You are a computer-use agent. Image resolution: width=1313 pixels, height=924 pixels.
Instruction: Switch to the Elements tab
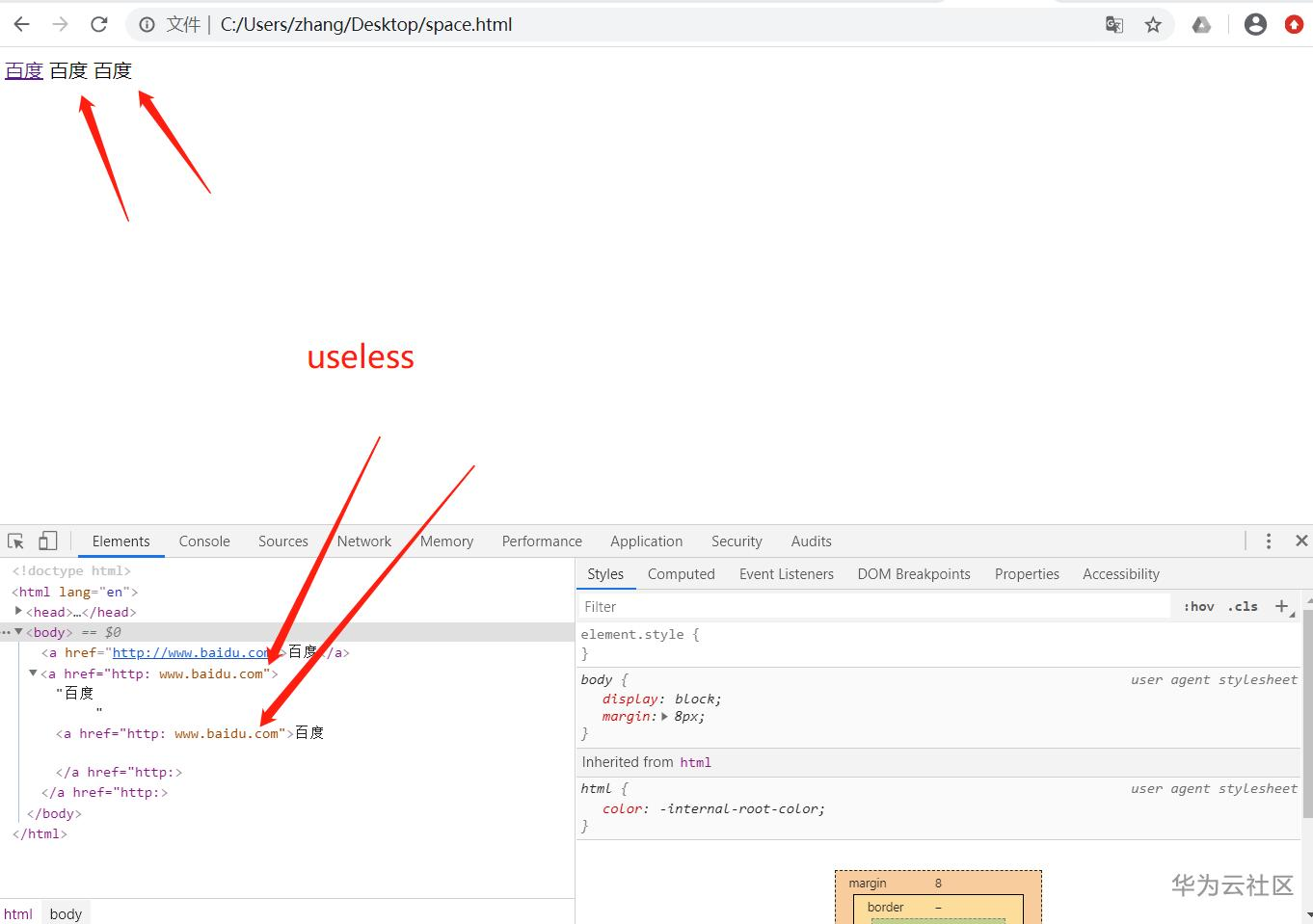tap(121, 541)
